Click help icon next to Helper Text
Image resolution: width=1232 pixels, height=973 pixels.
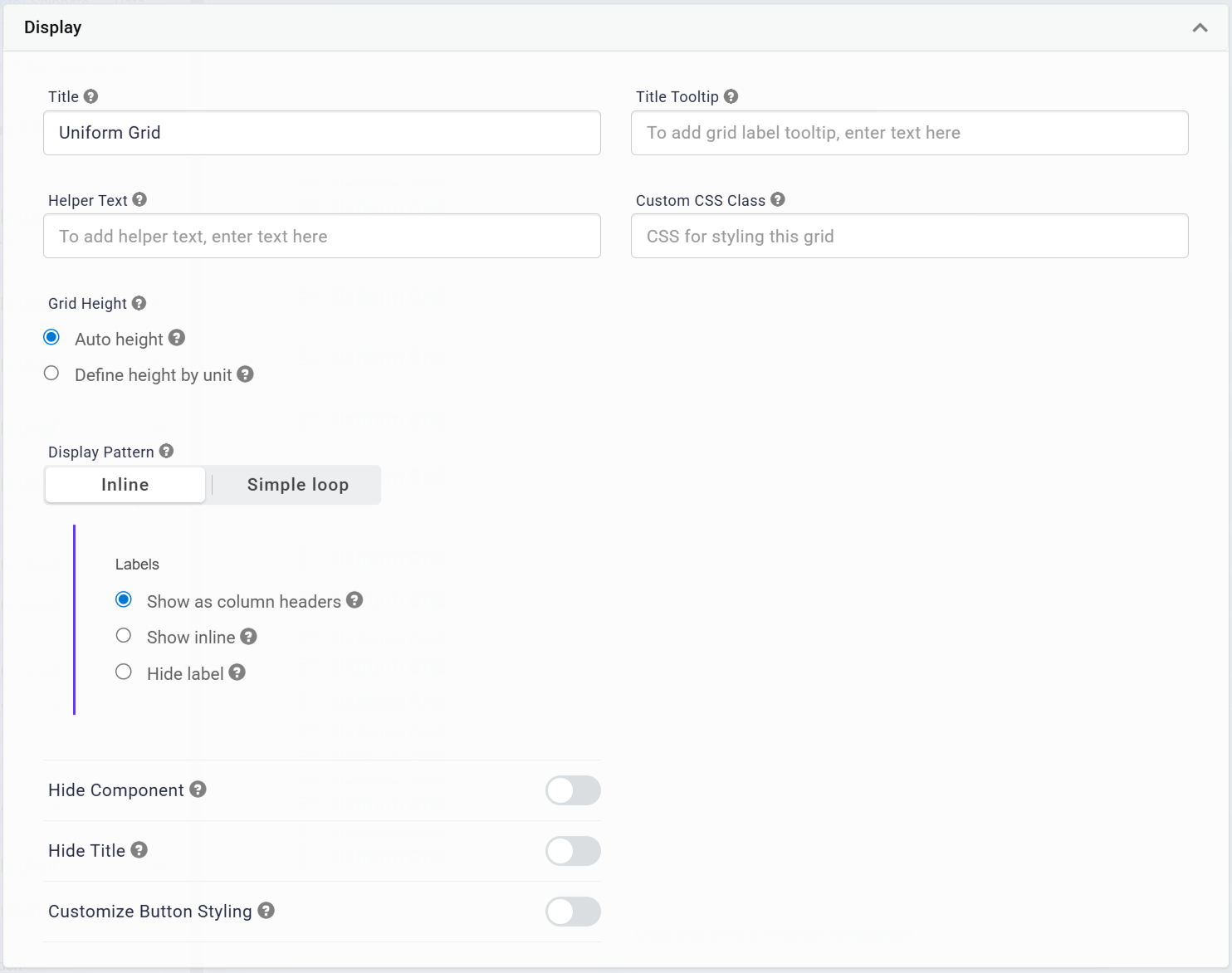[x=139, y=199]
